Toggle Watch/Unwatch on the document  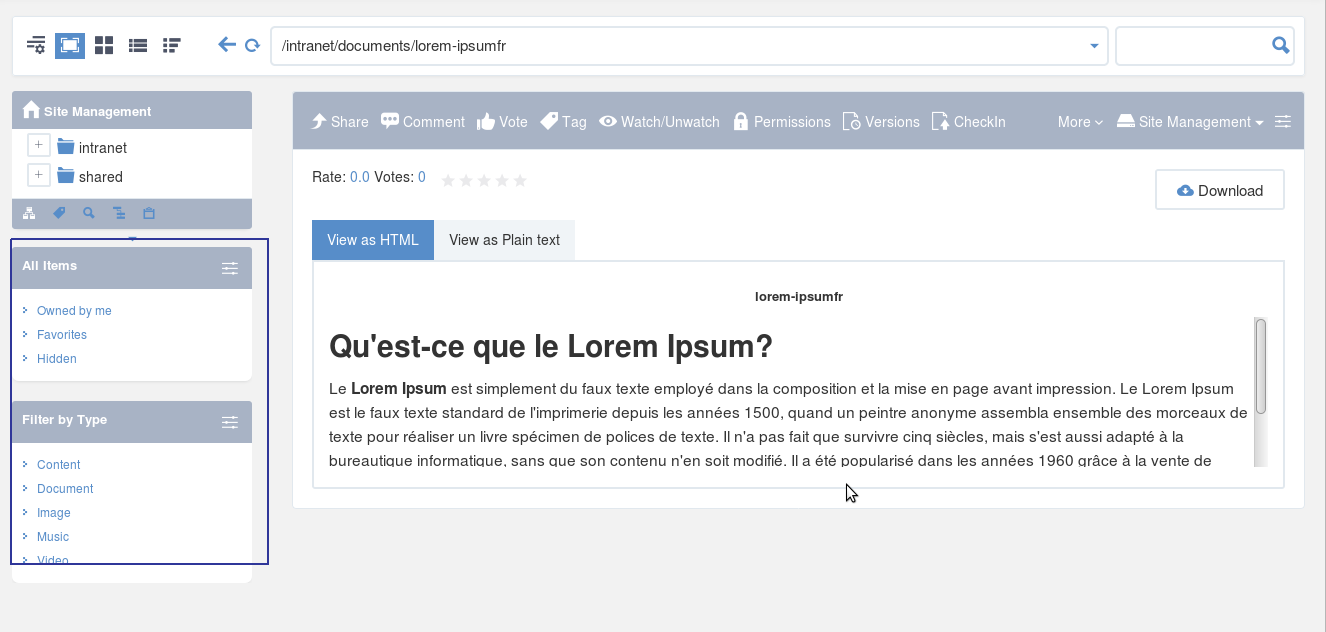(x=659, y=121)
